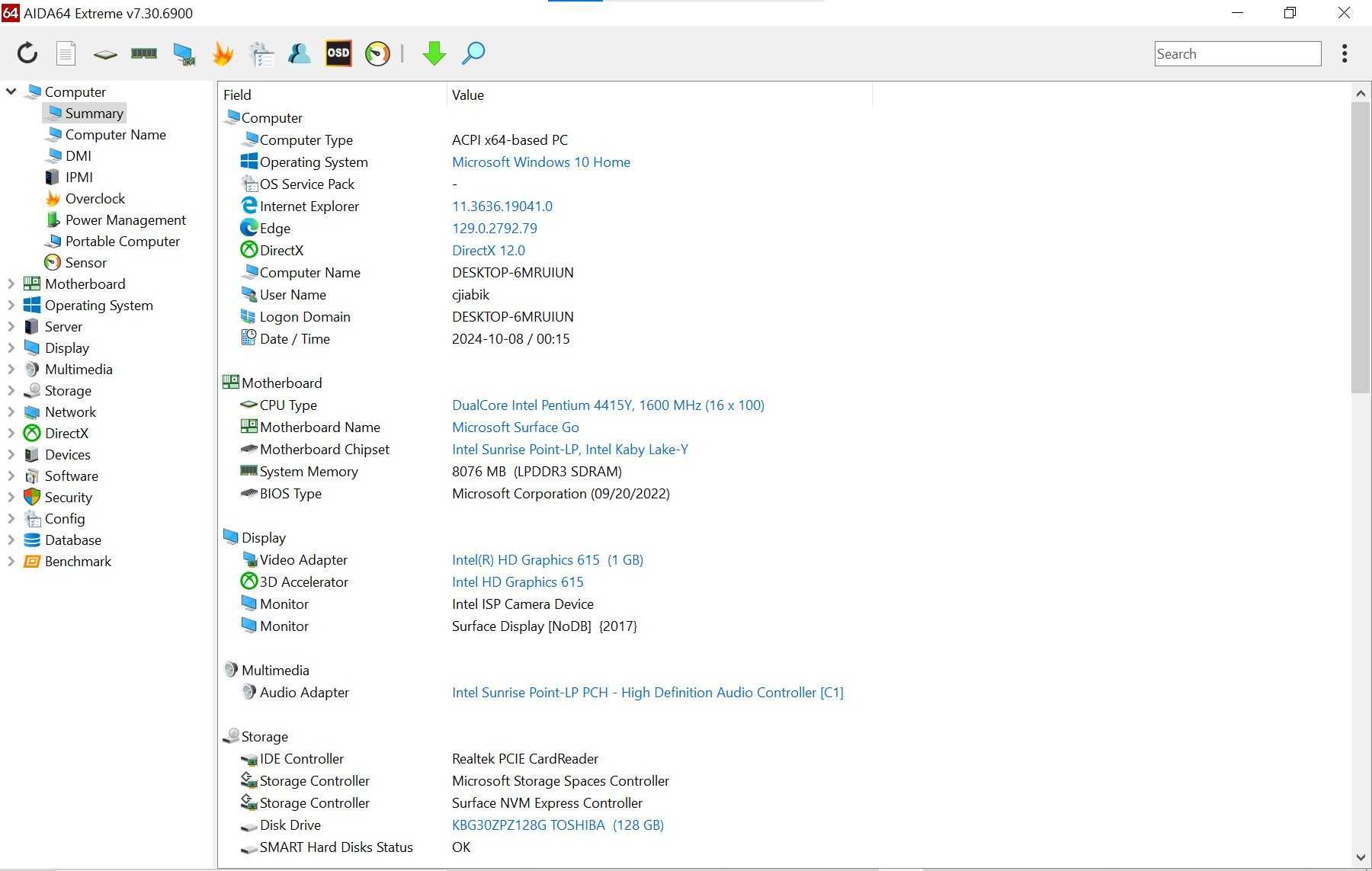The width and height of the screenshot is (1372, 871).
Task: Expand the Multimedia tree node
Action: (11, 369)
